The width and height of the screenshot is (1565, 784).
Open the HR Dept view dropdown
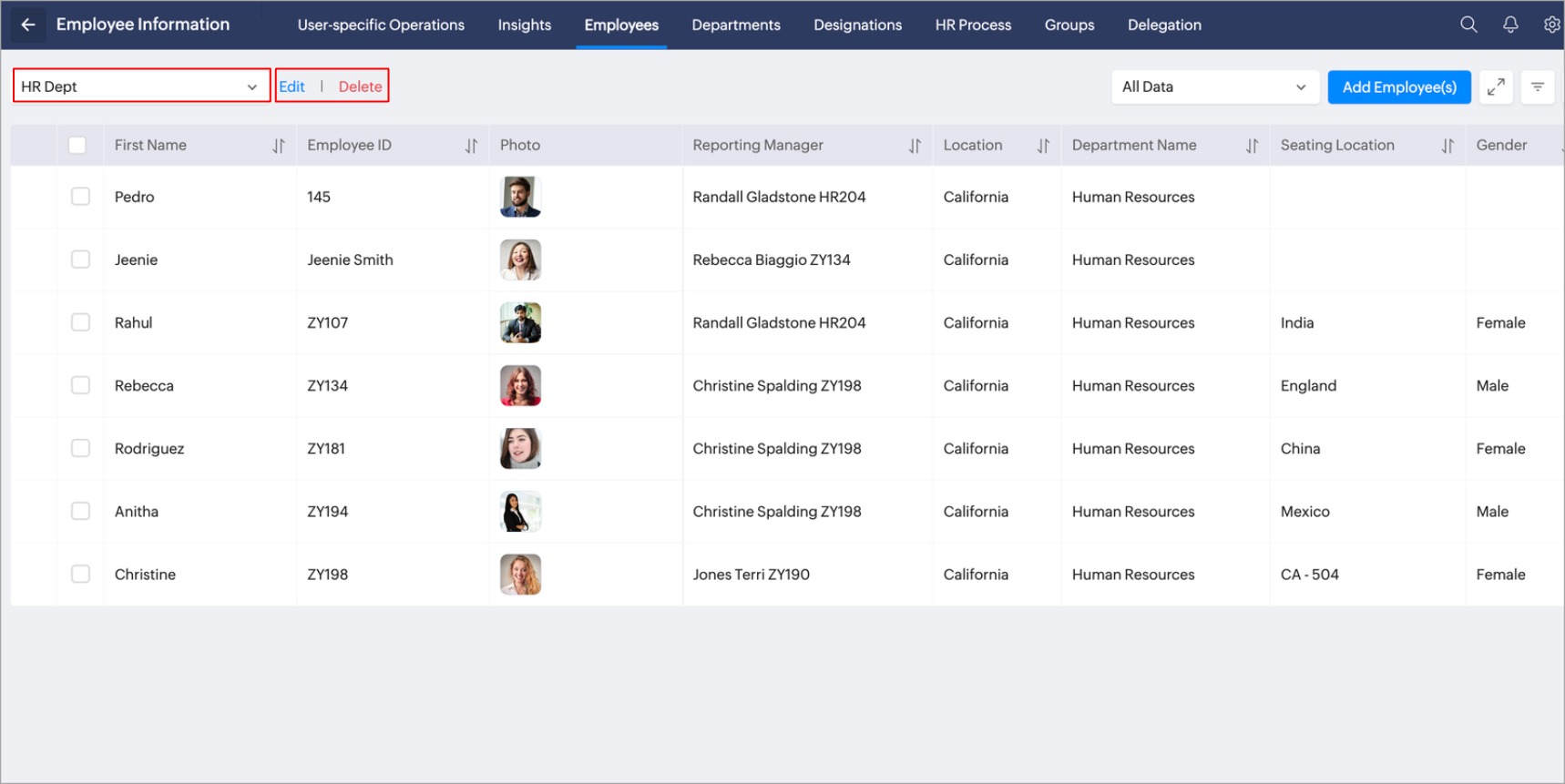(141, 87)
